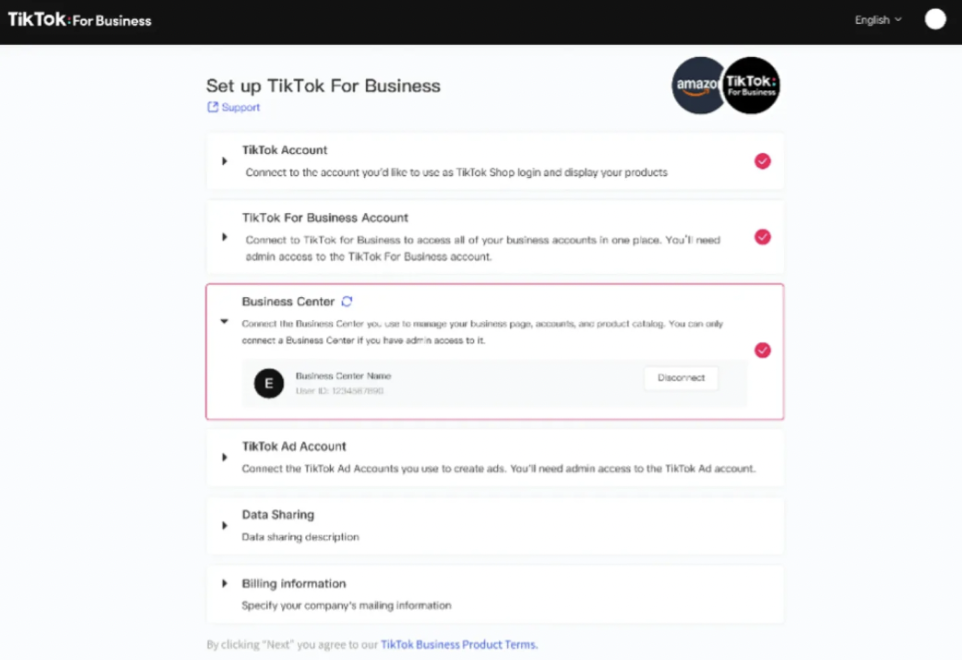Expand the TikTok Ad Account section

225,457
